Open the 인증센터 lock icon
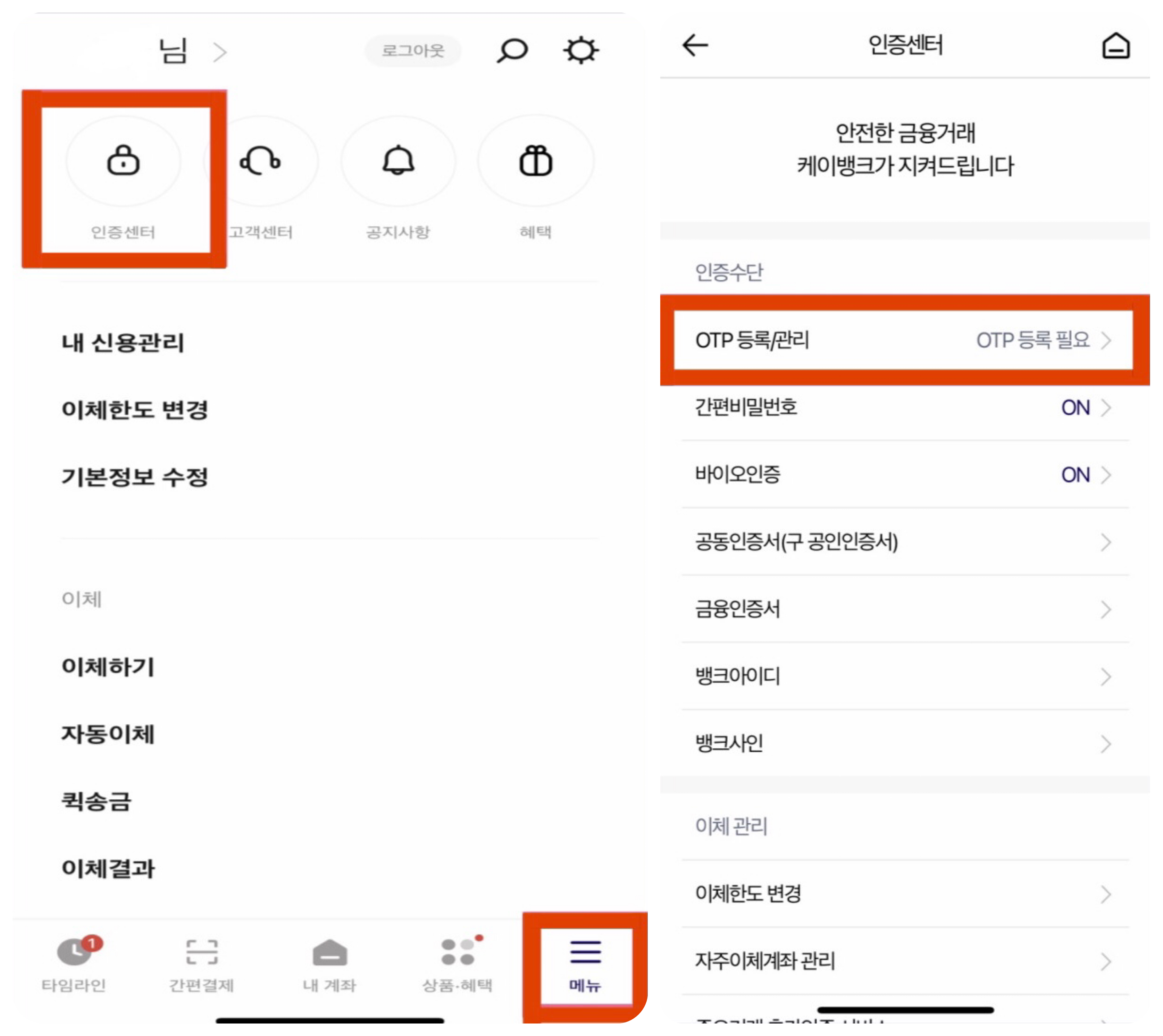The image size is (1163, 1036). click(x=124, y=161)
